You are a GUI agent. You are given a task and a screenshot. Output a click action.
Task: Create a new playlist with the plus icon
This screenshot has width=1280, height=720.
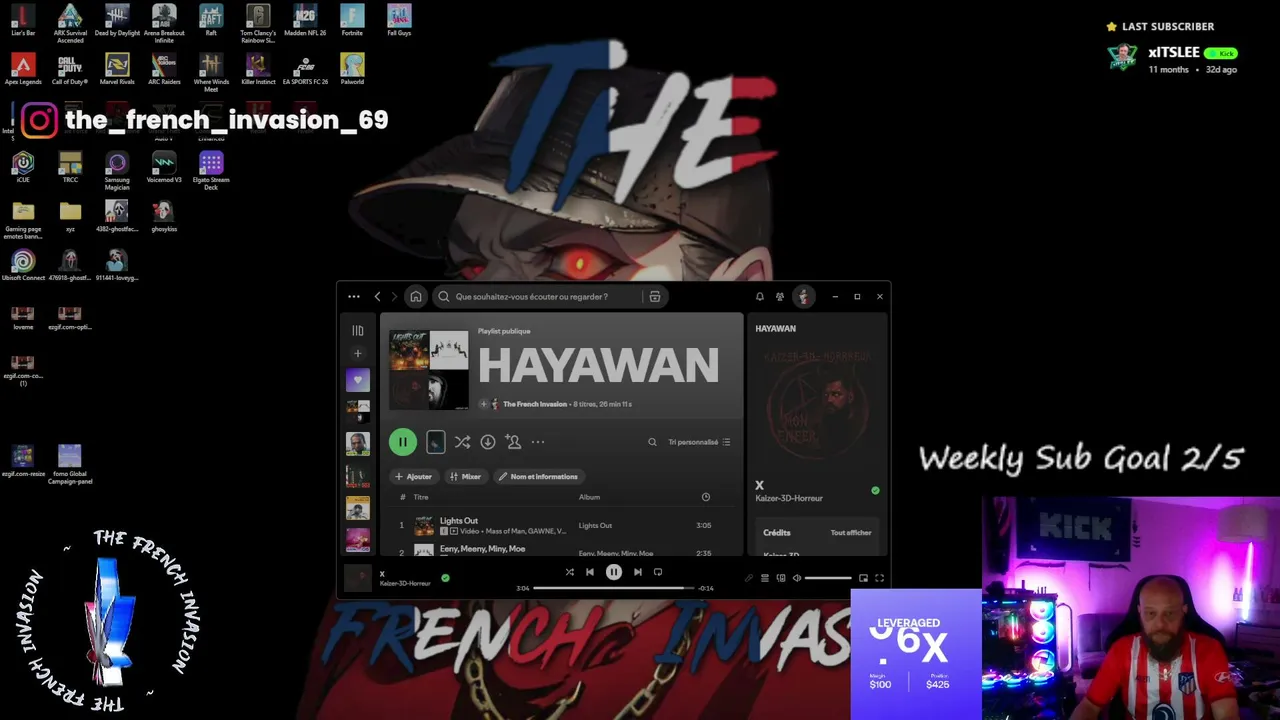click(x=358, y=353)
